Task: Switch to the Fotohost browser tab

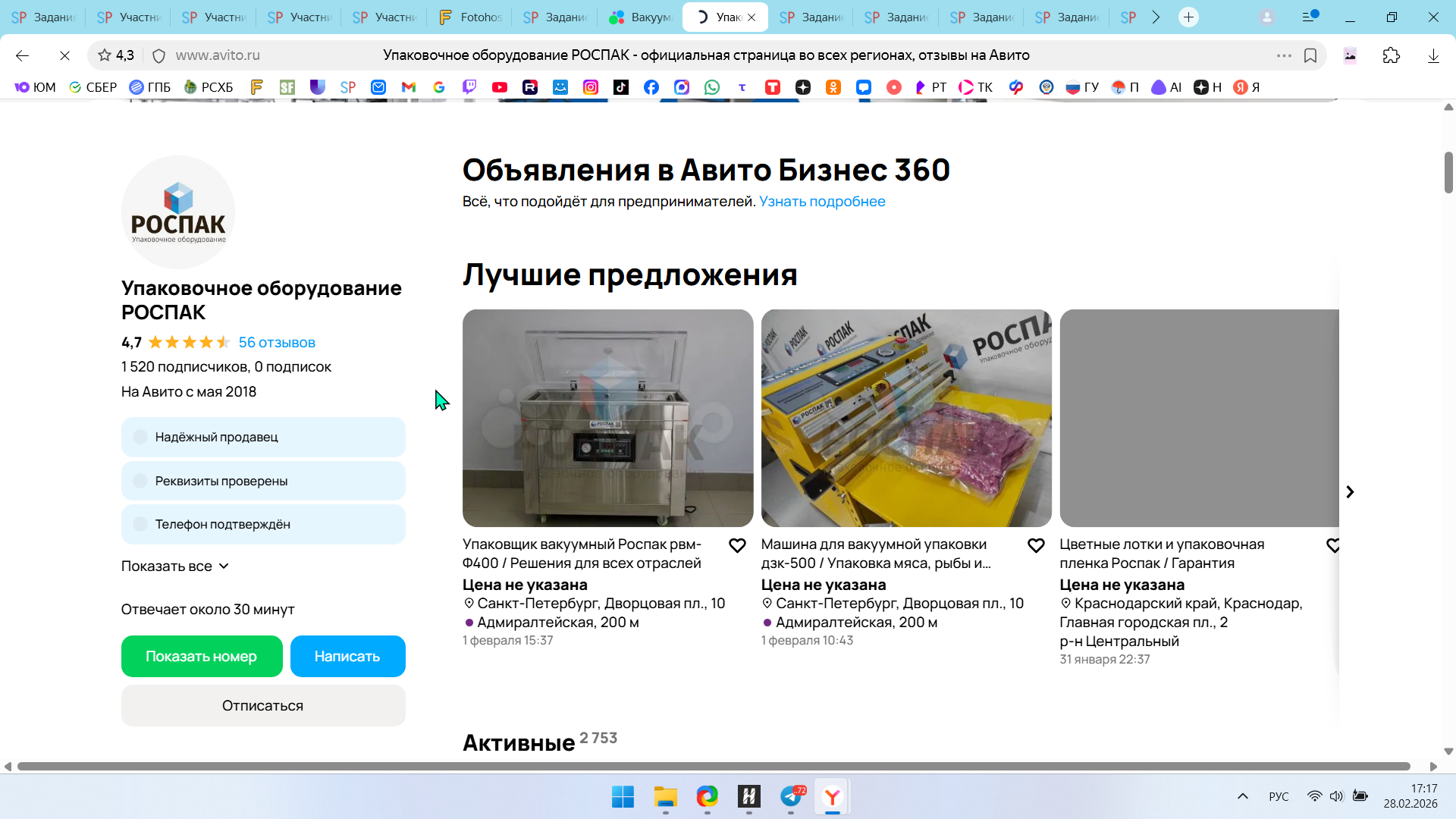Action: tap(470, 17)
